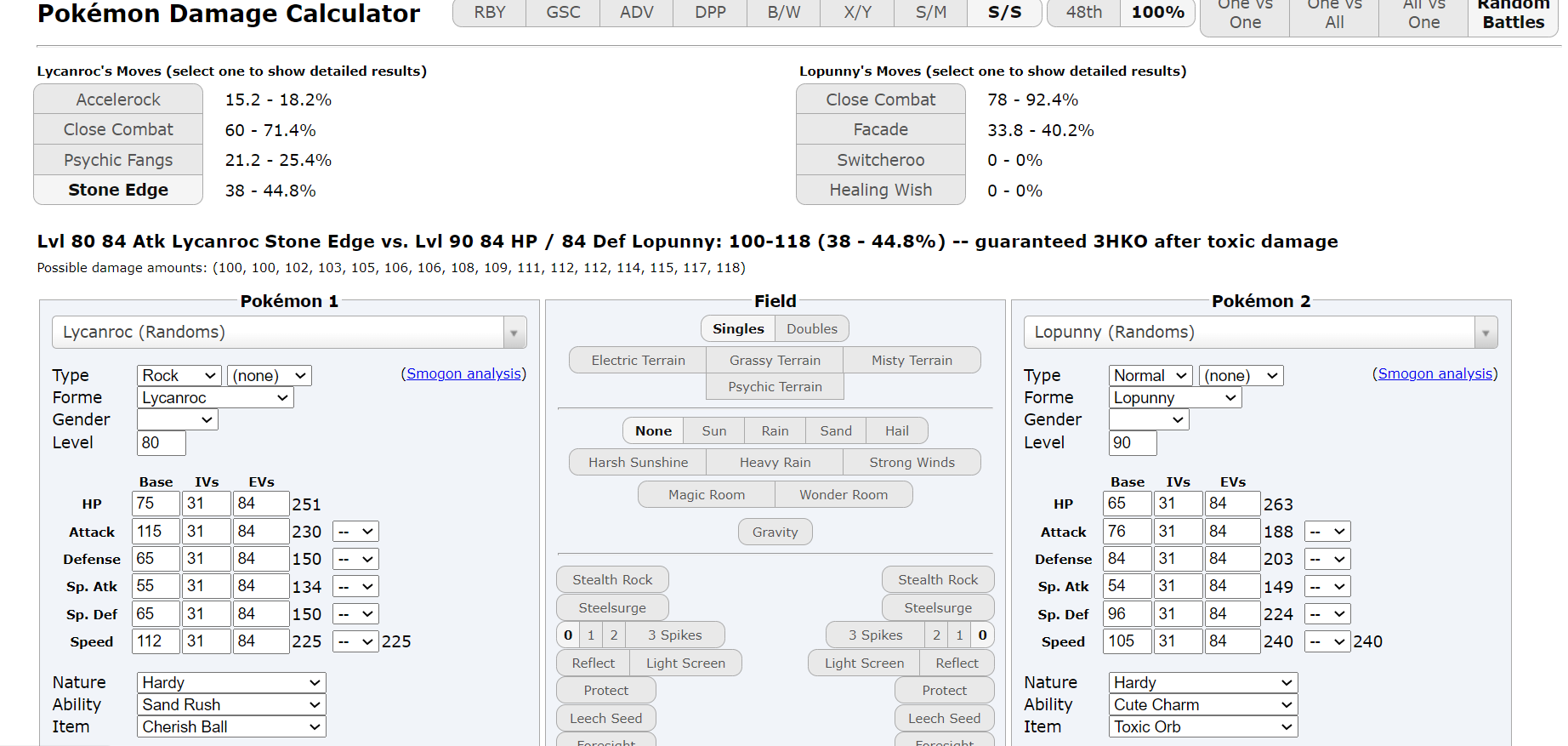1568x746 pixels.
Task: Toggle Stealth Rock on Lopunny's side
Action: [x=938, y=579]
